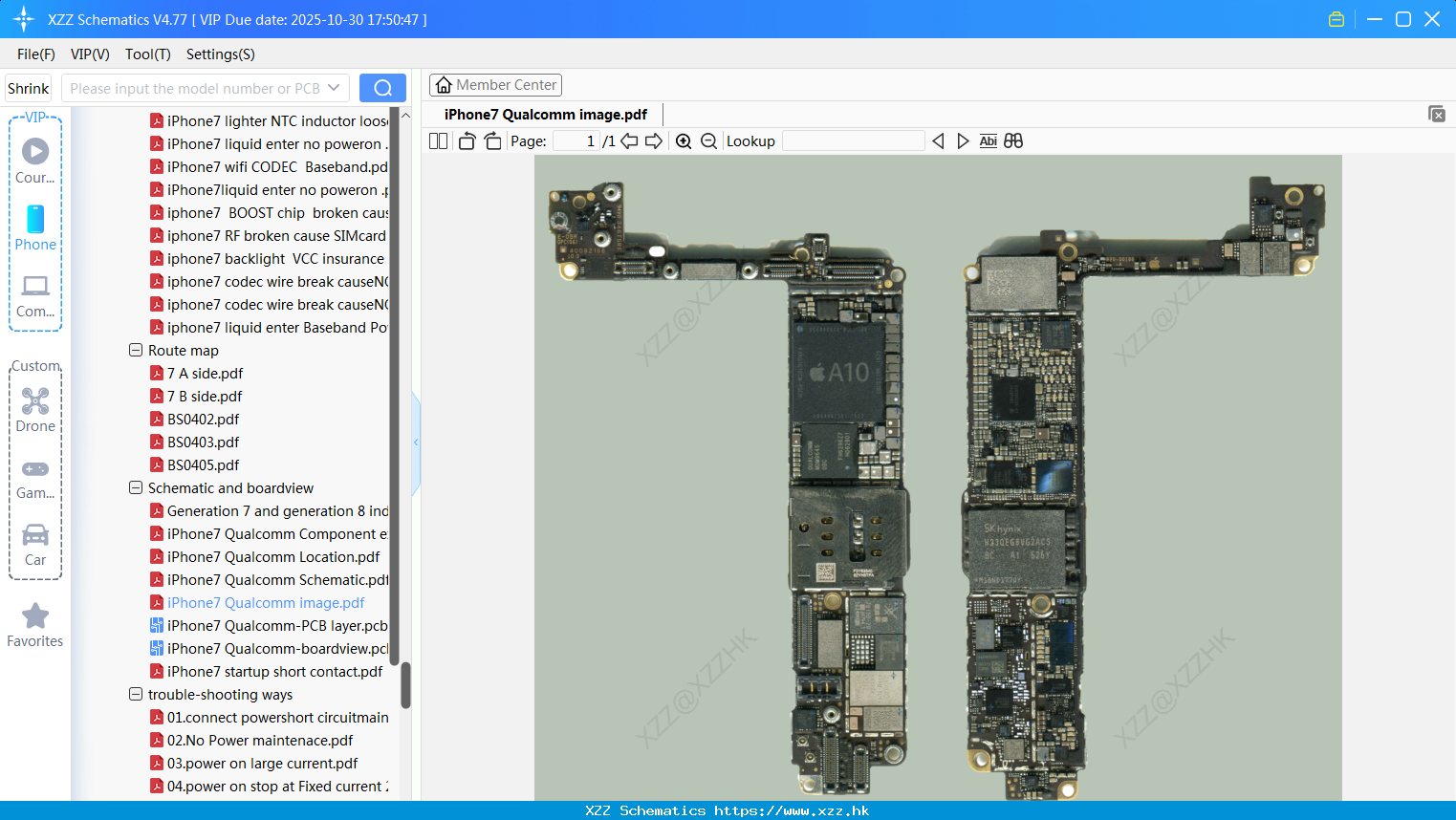
Task: Open iPhone7 Qualcomm-PCB layer.pcb file
Action: (x=277, y=625)
